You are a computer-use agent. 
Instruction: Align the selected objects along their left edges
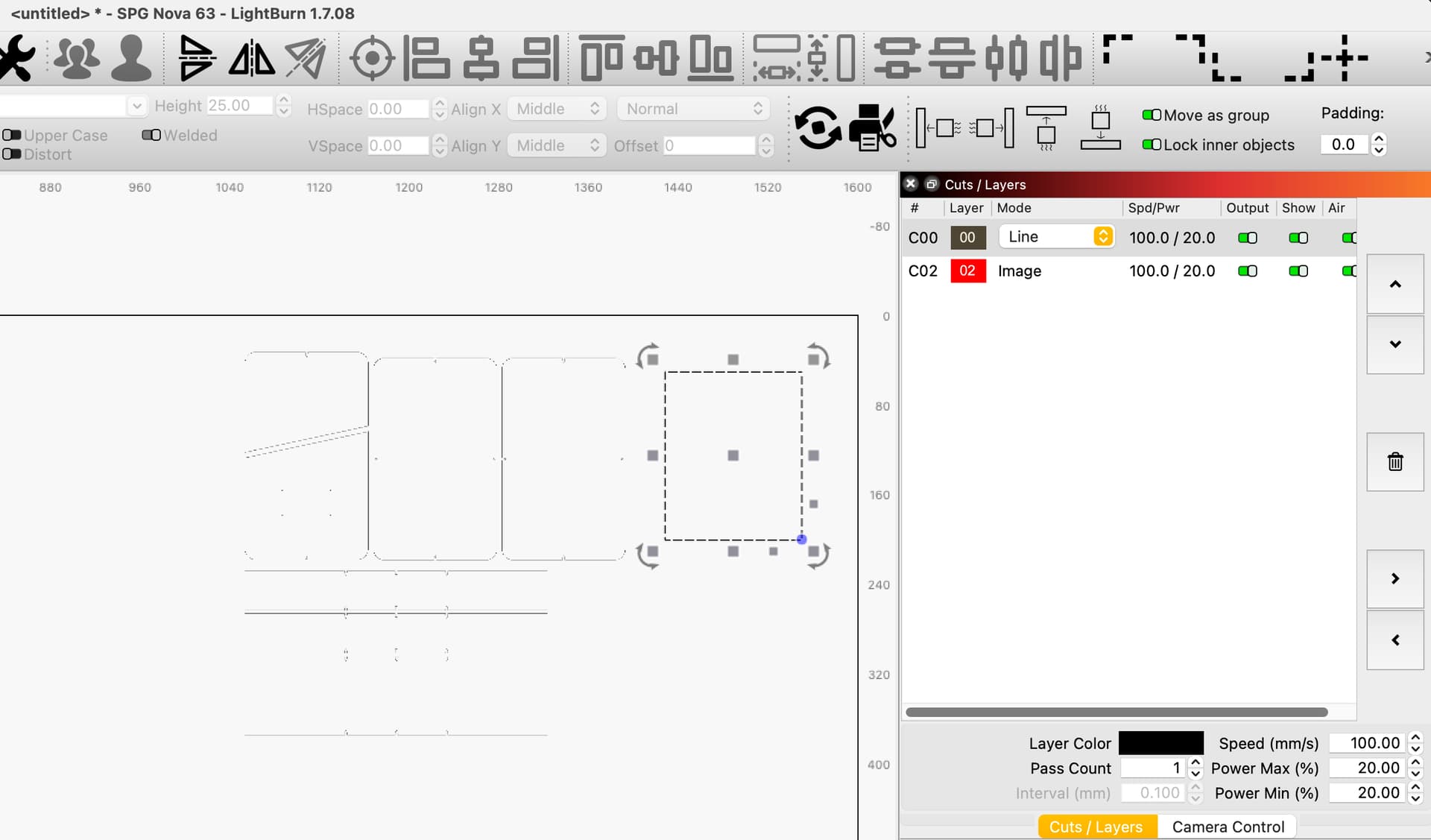pos(426,58)
